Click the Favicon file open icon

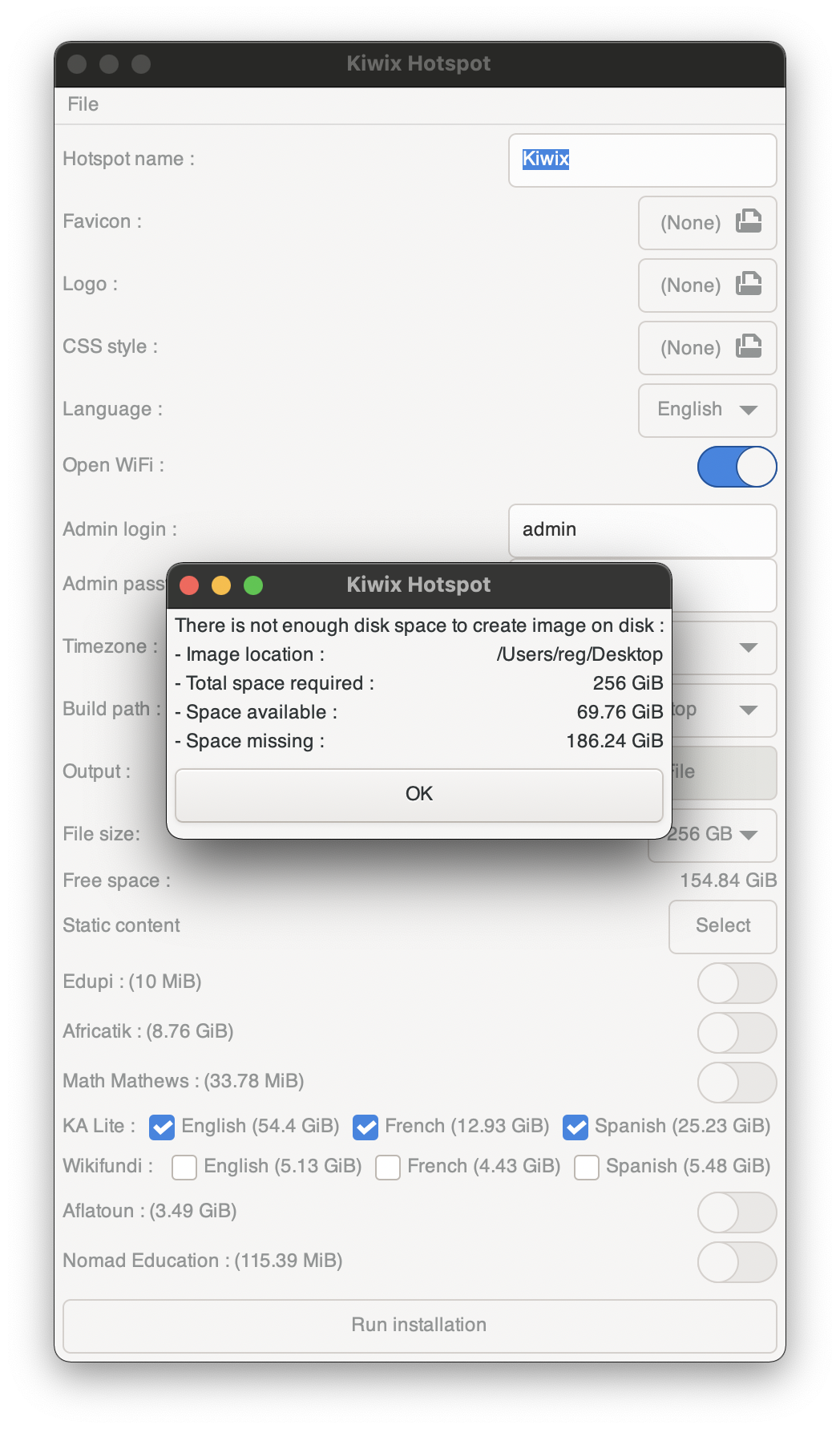(x=749, y=221)
